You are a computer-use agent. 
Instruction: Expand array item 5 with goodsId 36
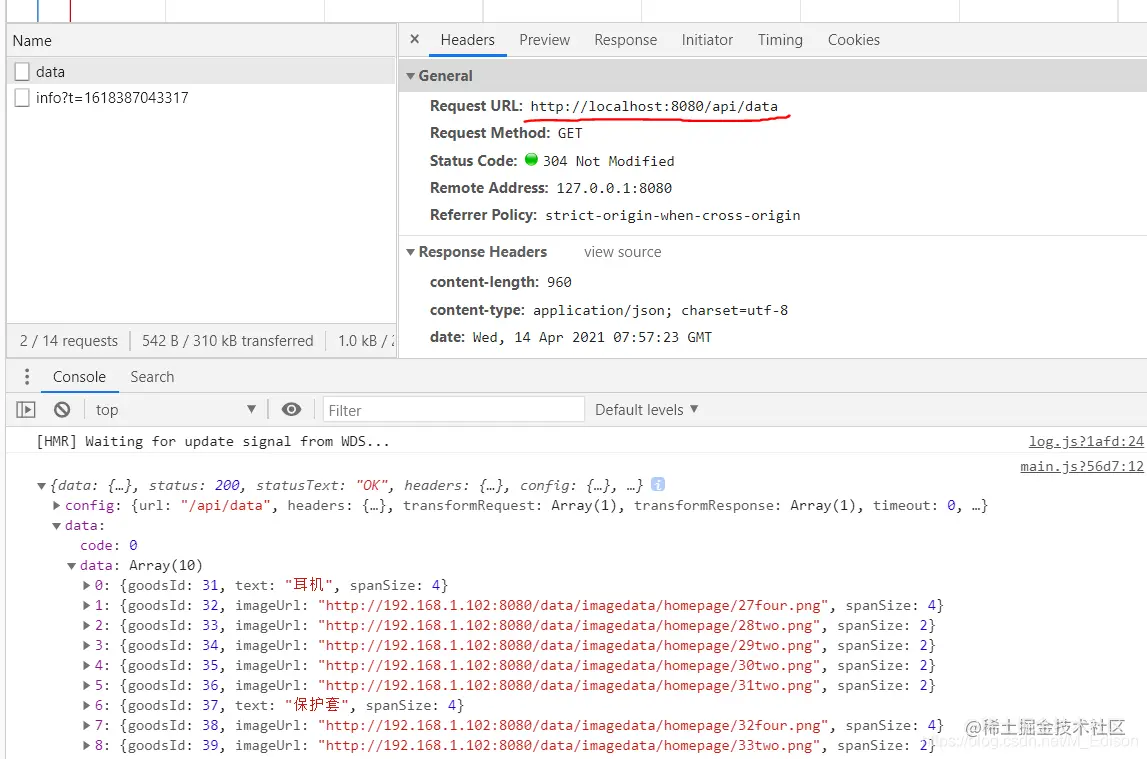click(86, 685)
